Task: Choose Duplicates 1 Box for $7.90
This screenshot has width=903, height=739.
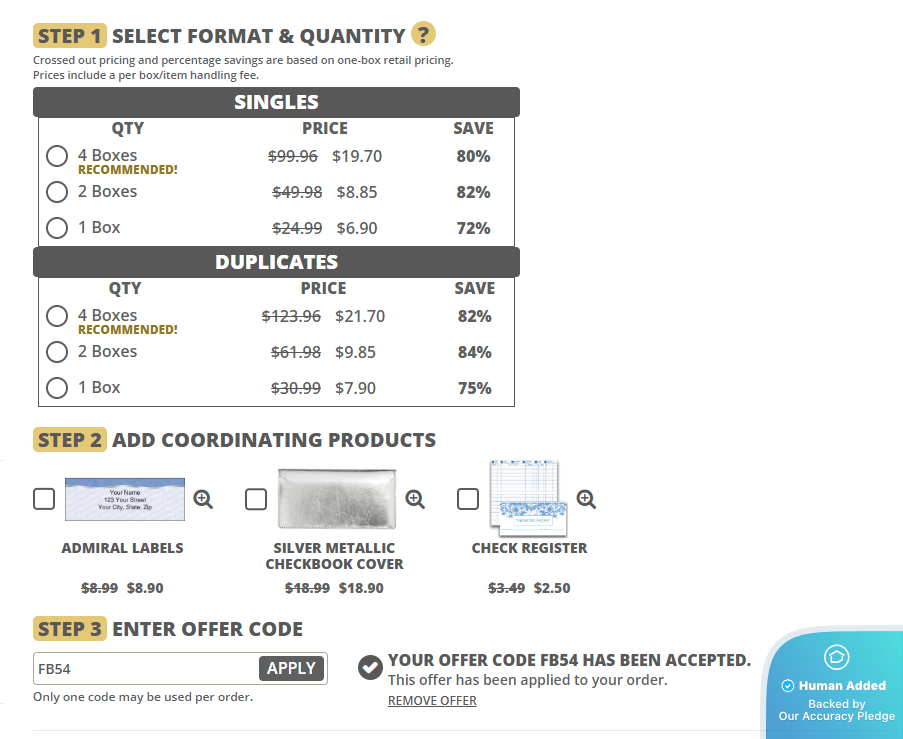Action: pos(57,388)
